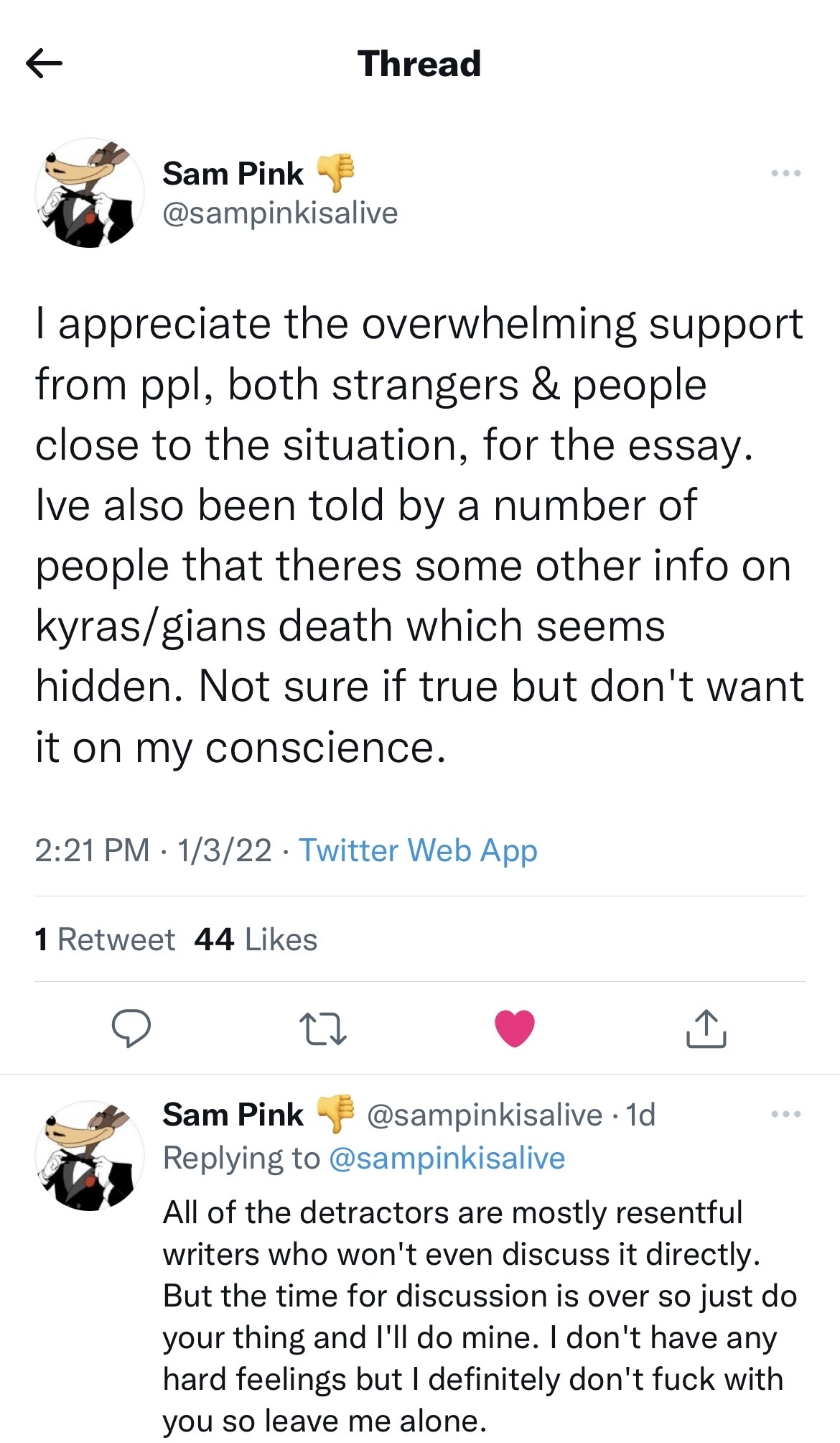Tap the 2:21 PM 1/3/22 timestamp

[153, 850]
